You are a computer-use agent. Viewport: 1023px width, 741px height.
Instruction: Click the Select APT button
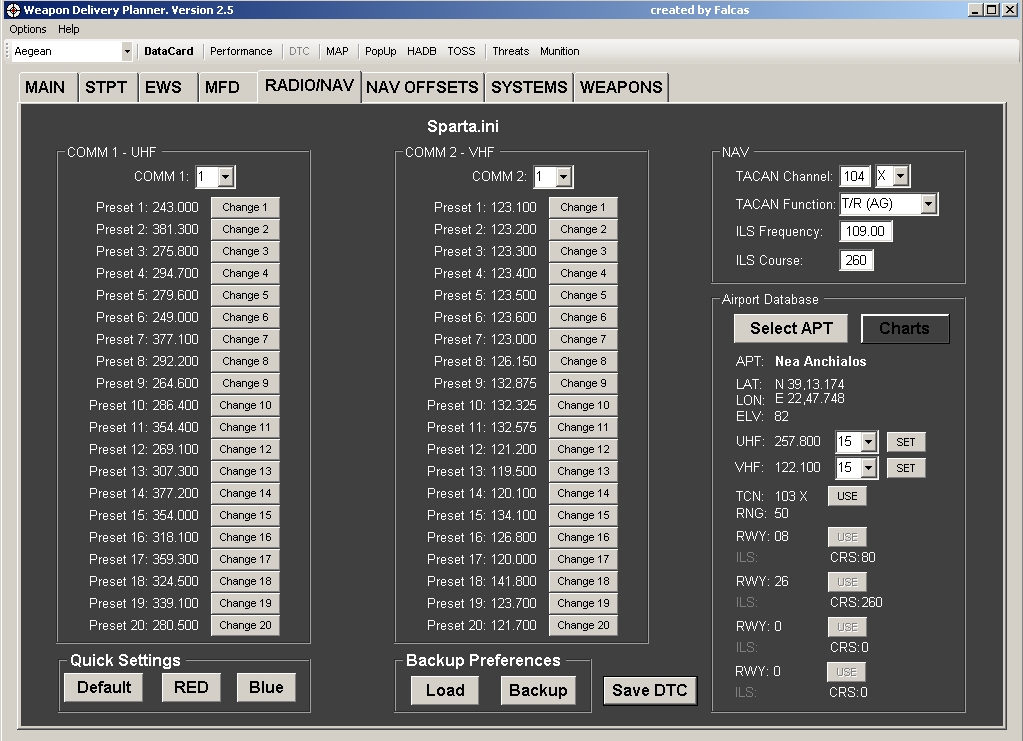pos(790,328)
